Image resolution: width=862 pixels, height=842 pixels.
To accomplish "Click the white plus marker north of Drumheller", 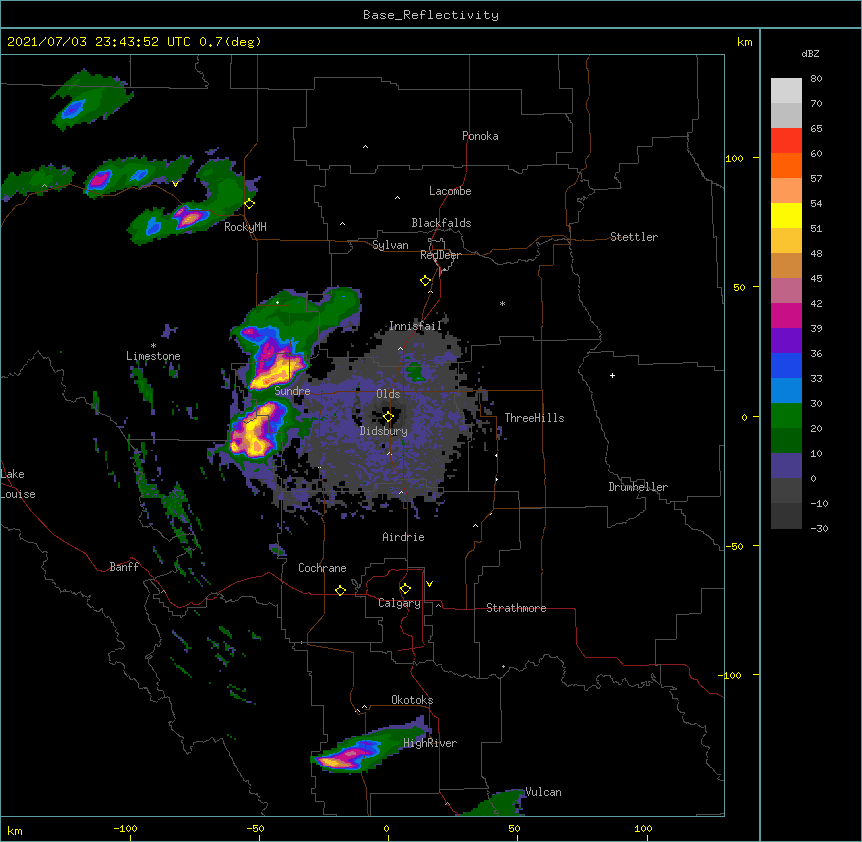I will click(612, 375).
